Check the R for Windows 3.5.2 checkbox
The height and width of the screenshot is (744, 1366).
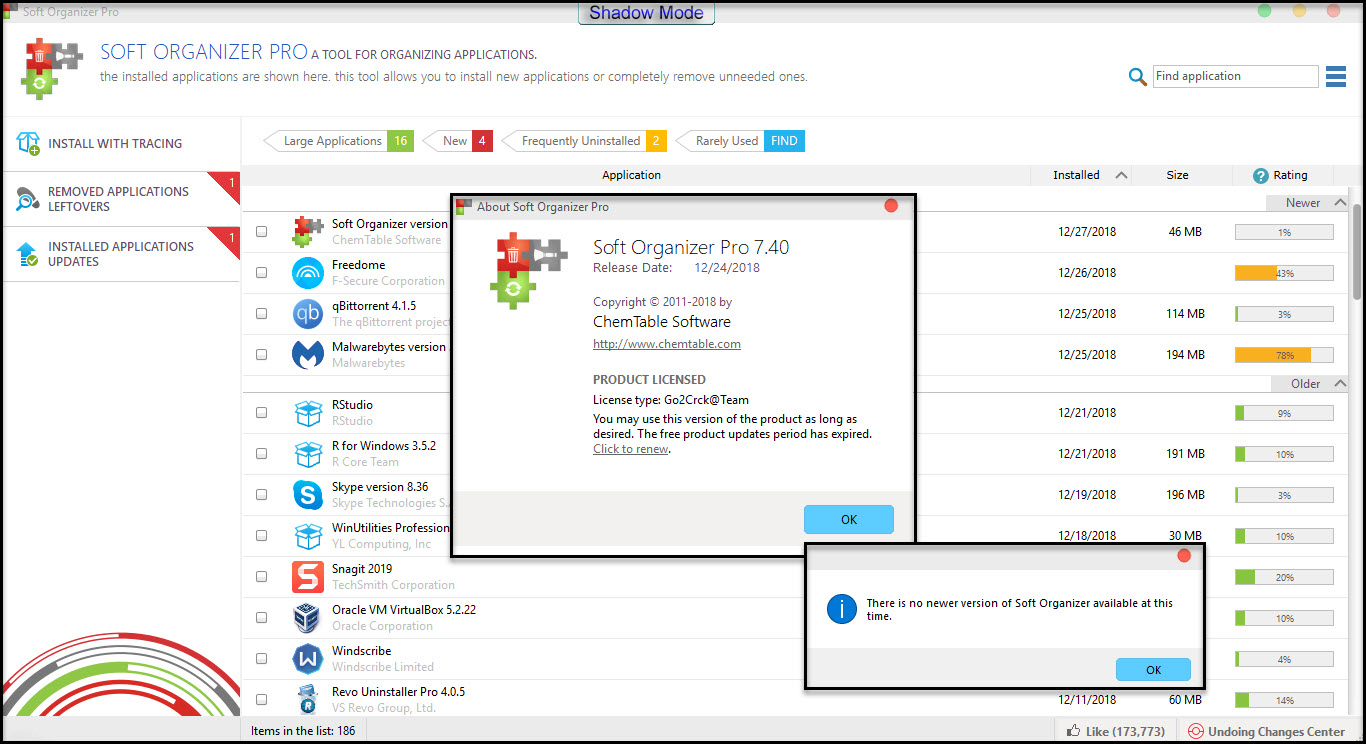(262, 453)
